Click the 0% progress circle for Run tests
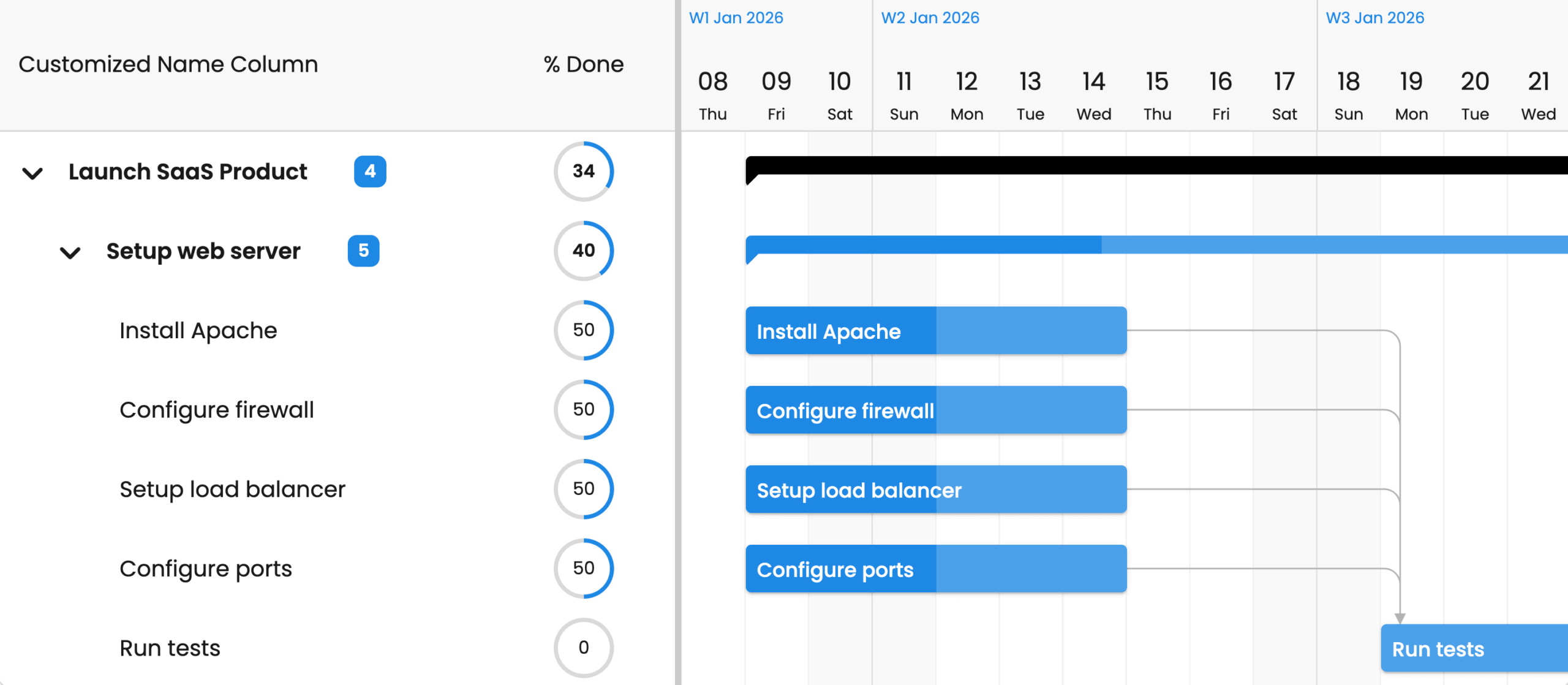The width and height of the screenshot is (1568, 685). coord(583,647)
